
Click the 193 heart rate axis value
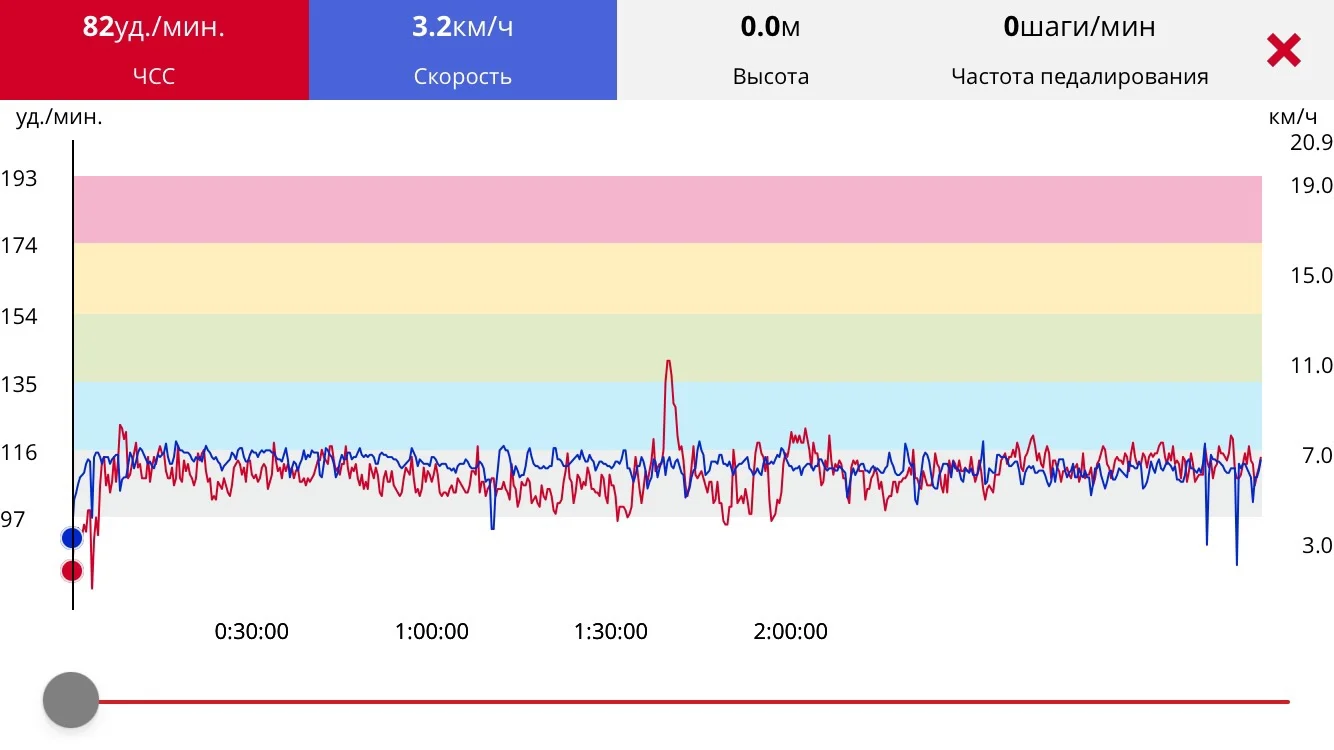point(19,179)
